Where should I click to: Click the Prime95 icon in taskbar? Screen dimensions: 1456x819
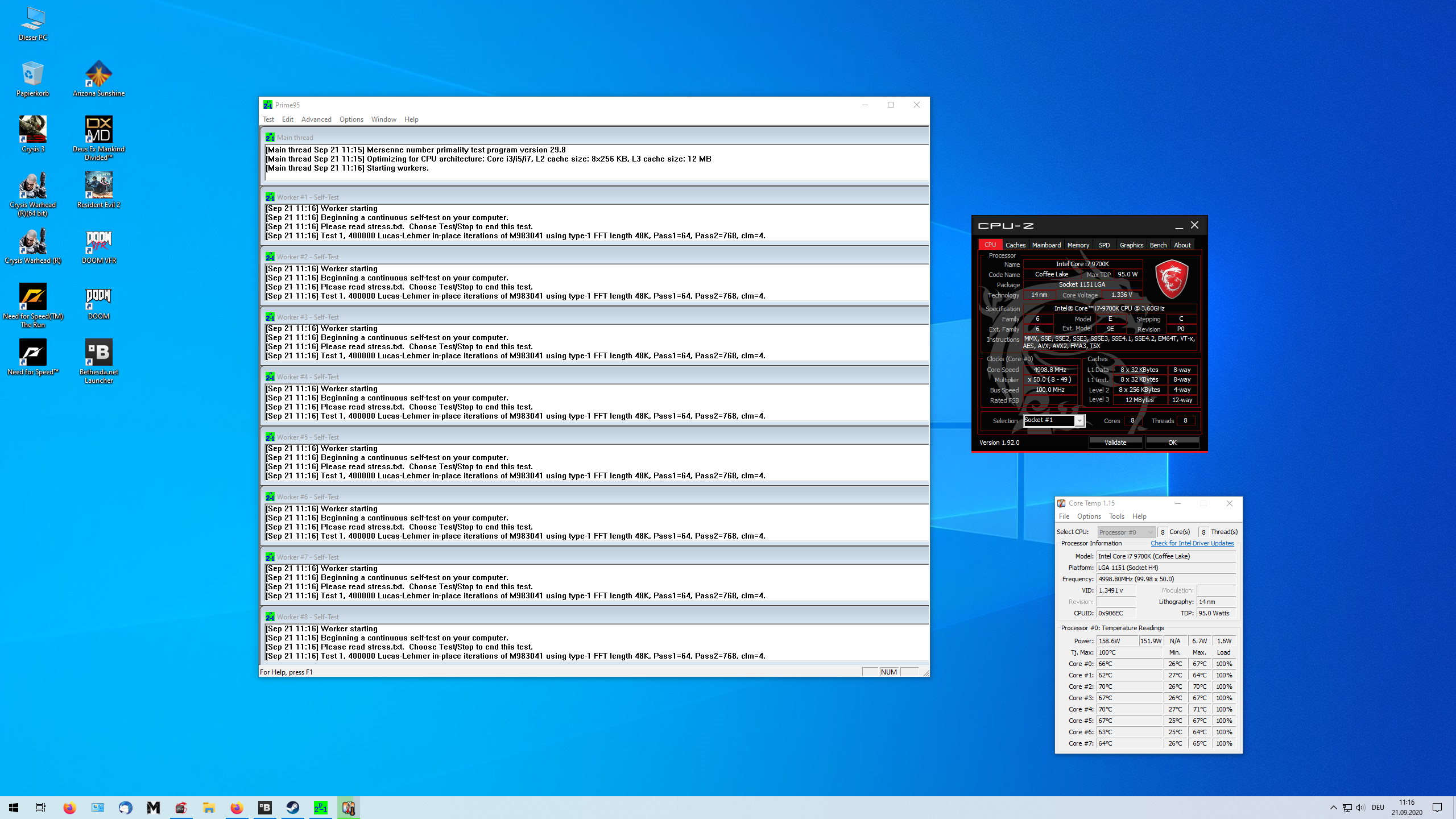coord(321,808)
